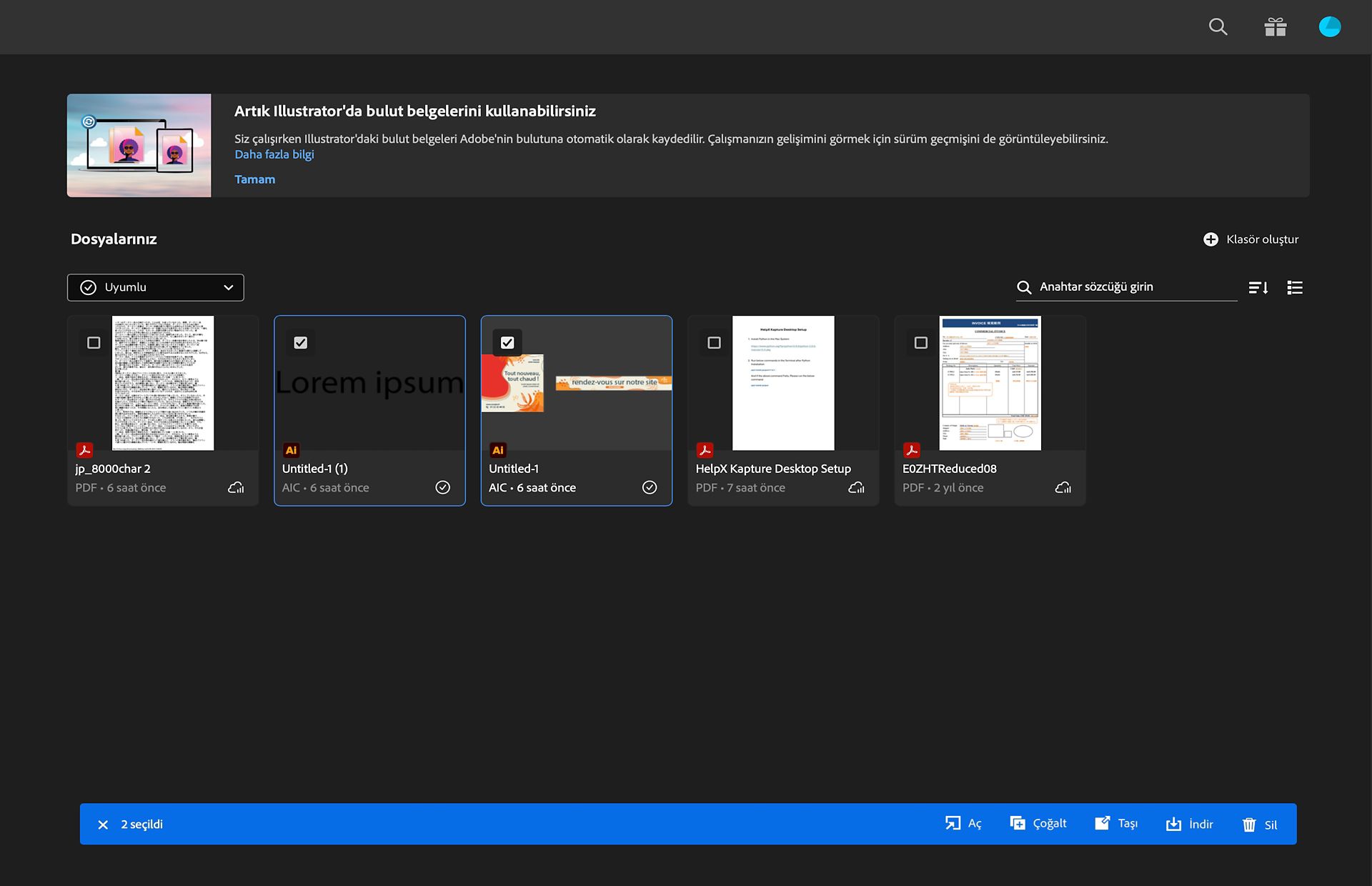Open Lorem ipsum thumbnail preview

[x=369, y=383]
